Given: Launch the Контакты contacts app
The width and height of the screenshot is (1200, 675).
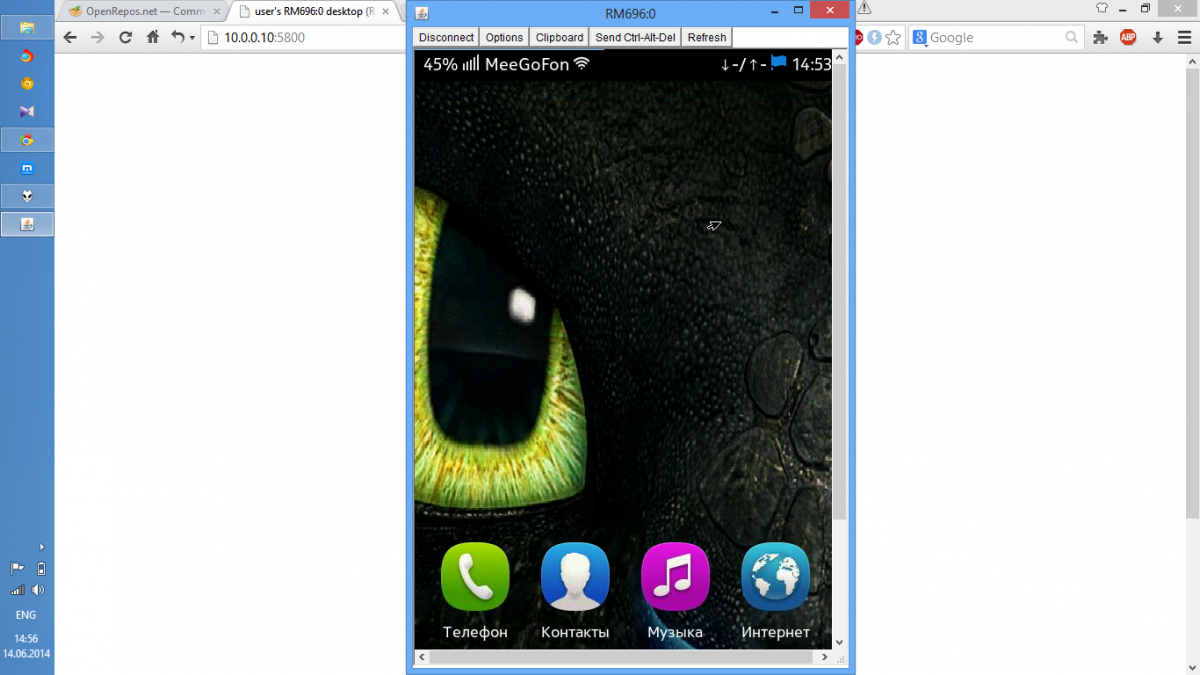Looking at the screenshot, I should (575, 577).
